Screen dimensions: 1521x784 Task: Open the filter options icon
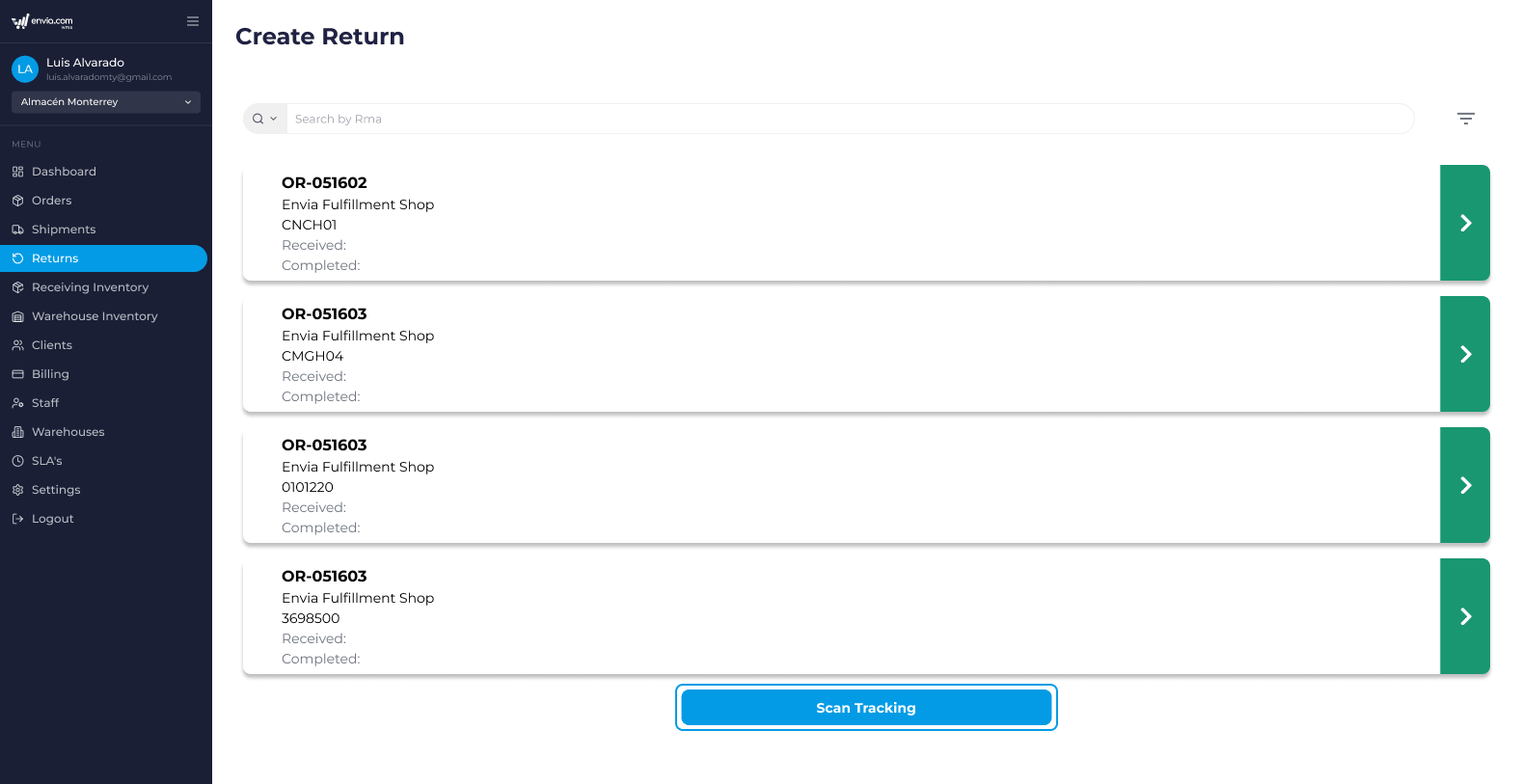[1465, 119]
